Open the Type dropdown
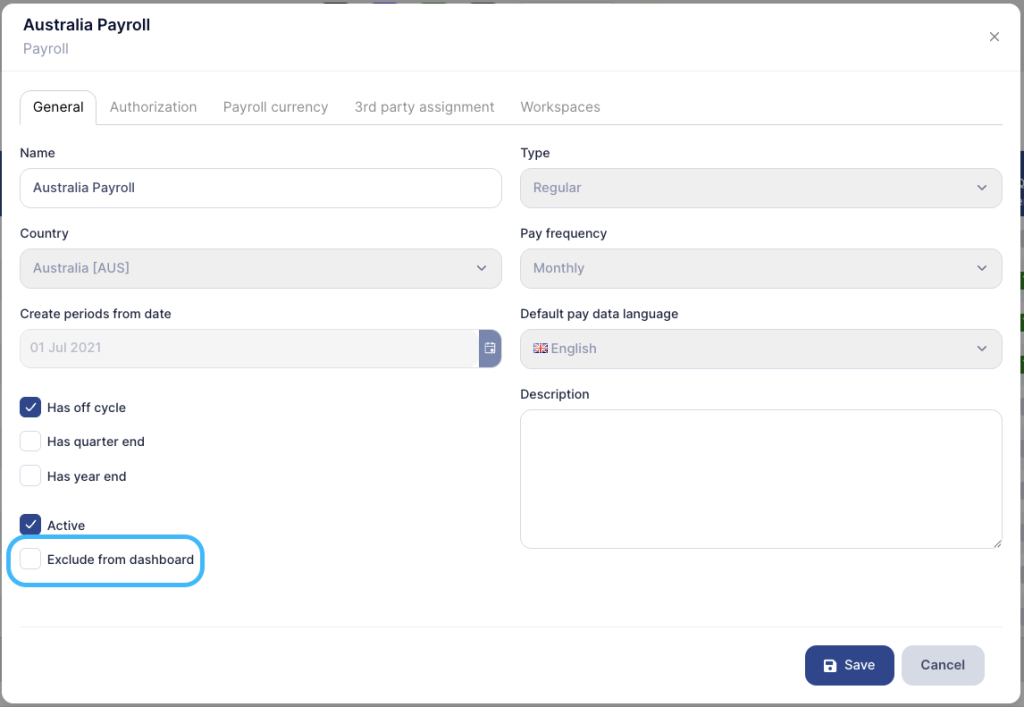The width and height of the screenshot is (1024, 707). click(760, 188)
